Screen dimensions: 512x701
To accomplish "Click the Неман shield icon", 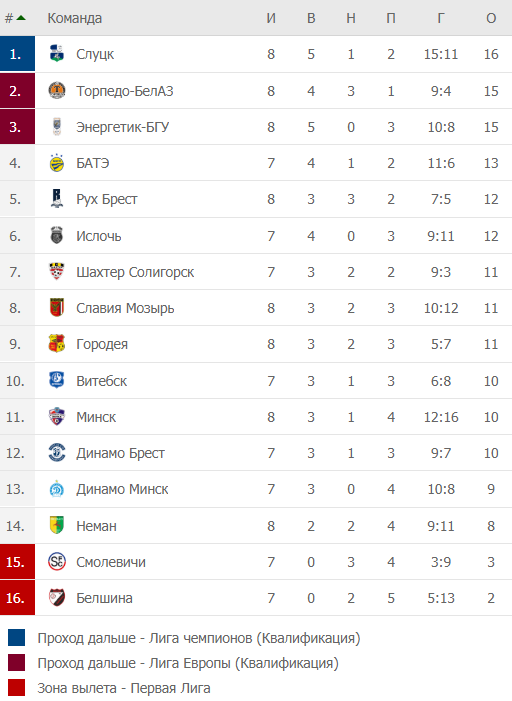I will point(57,526).
